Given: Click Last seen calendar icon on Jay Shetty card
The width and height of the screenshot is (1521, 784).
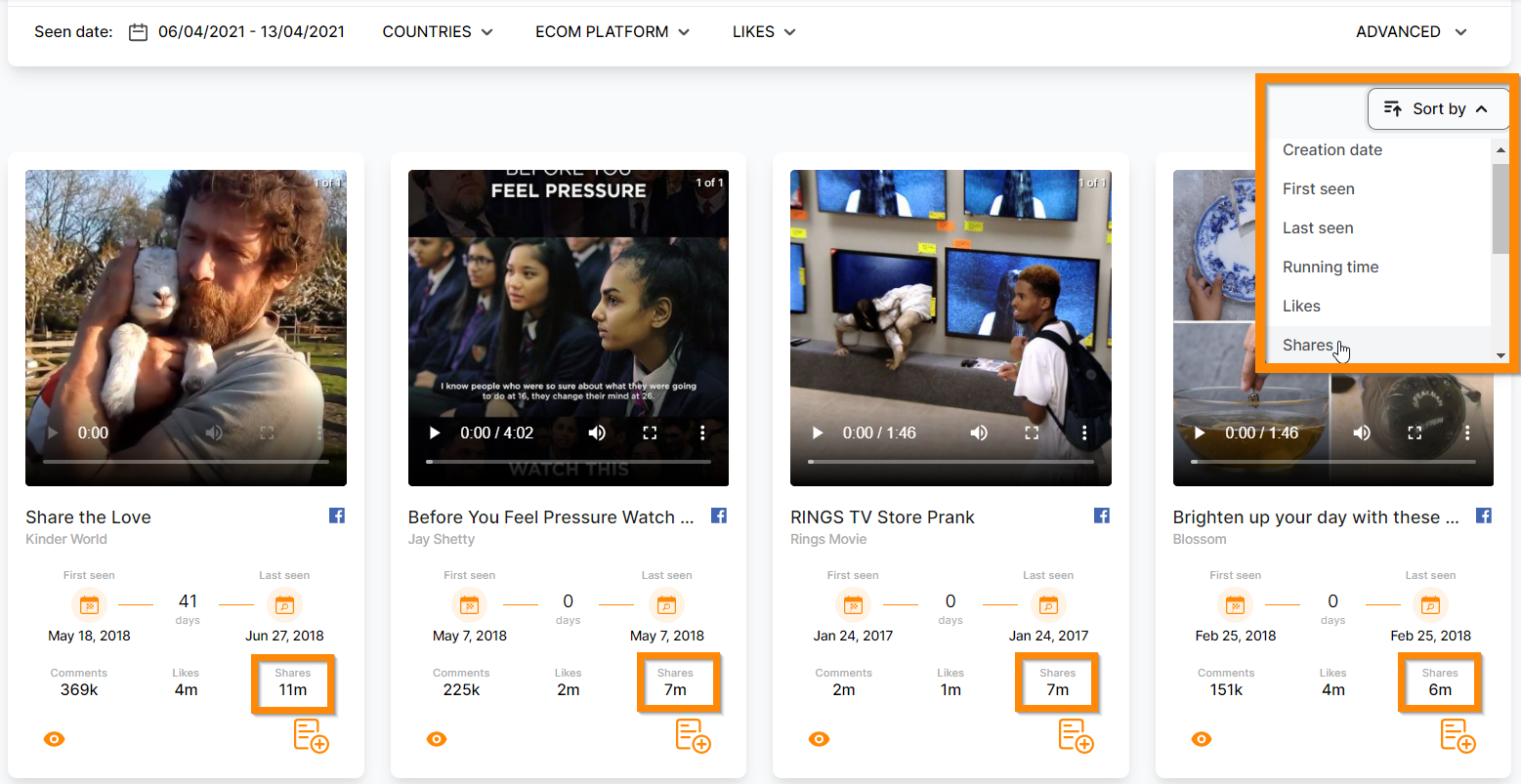Looking at the screenshot, I should click(666, 605).
